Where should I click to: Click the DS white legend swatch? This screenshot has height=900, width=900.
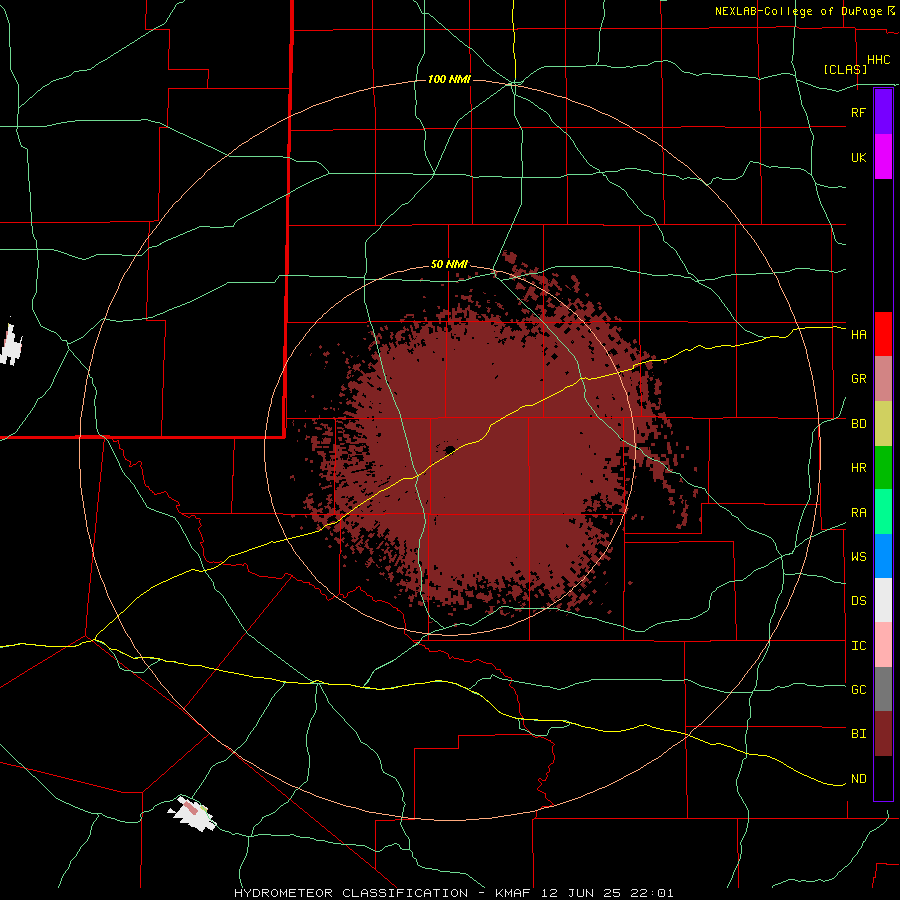coord(883,600)
